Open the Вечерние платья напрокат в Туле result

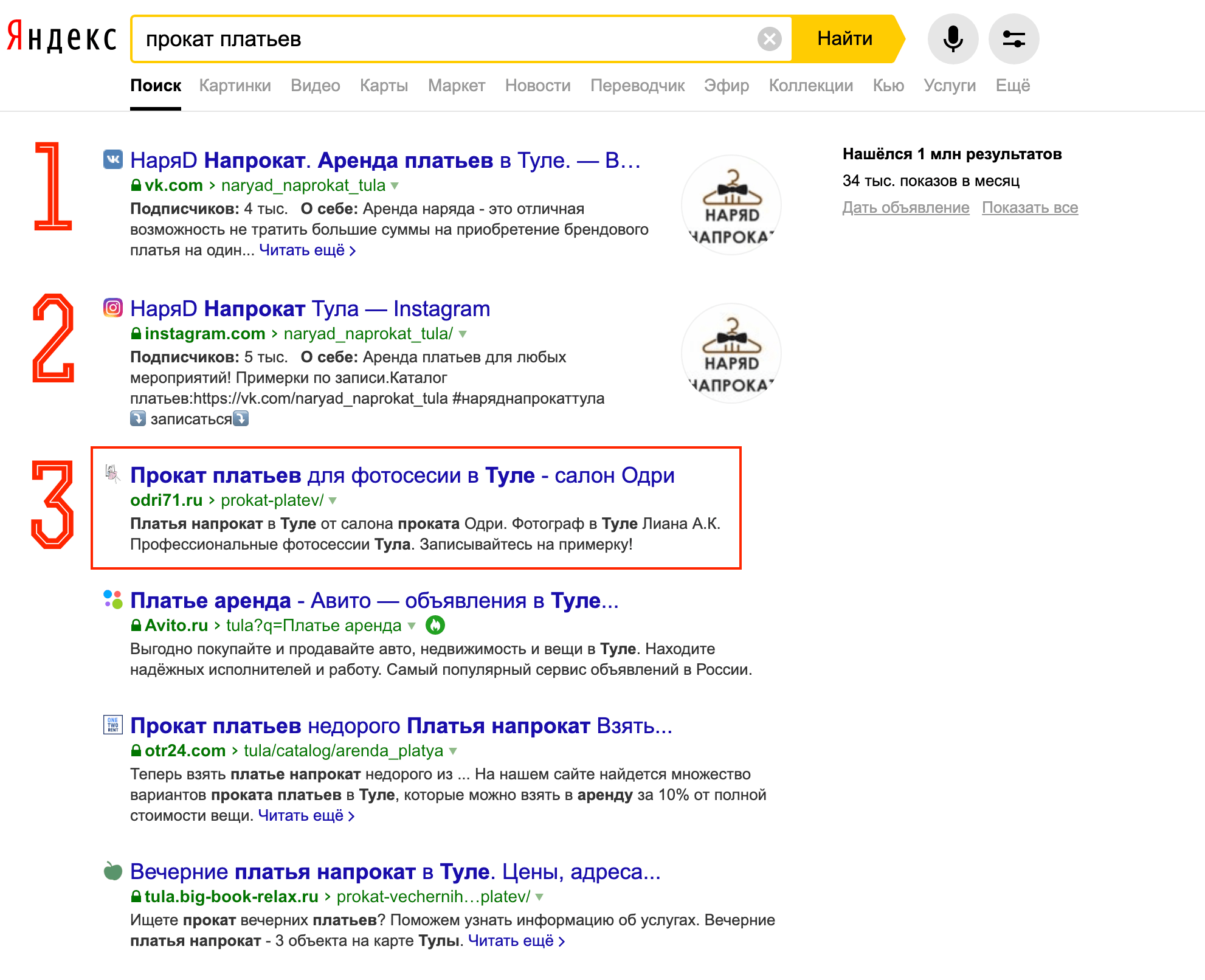pos(395,871)
